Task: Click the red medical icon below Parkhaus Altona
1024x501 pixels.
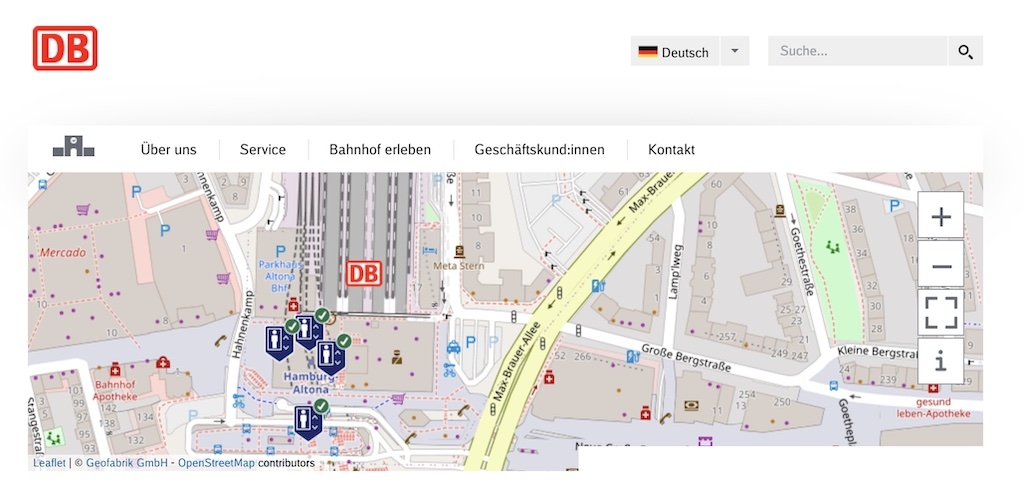Action: click(293, 304)
